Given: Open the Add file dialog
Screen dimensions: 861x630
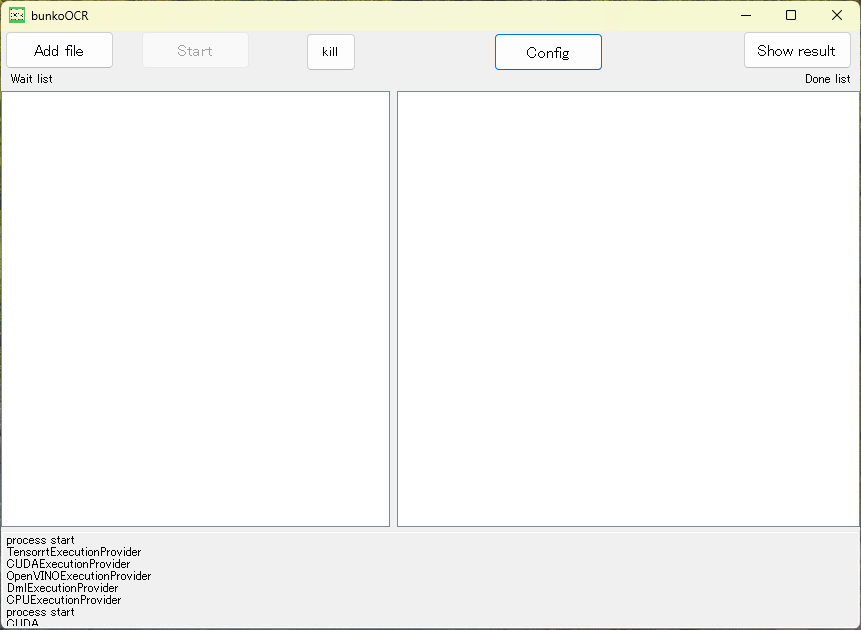Looking at the screenshot, I should click(x=59, y=50).
